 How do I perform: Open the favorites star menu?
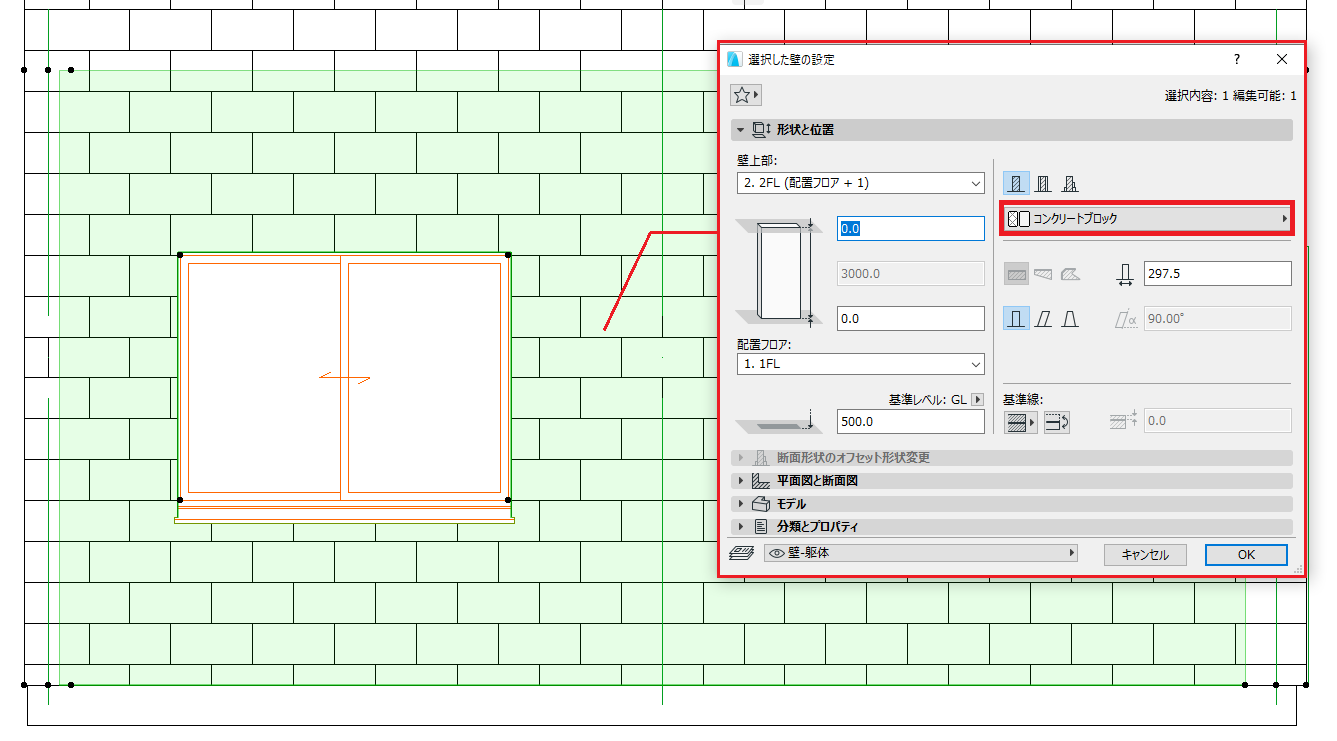pos(747,95)
